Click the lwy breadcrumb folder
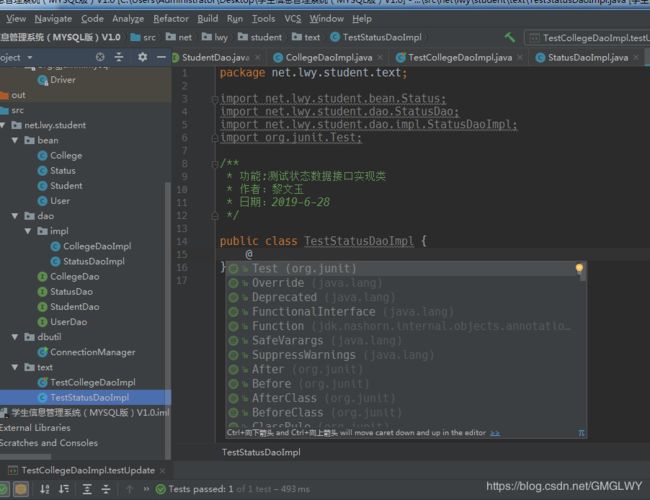 click(215, 37)
